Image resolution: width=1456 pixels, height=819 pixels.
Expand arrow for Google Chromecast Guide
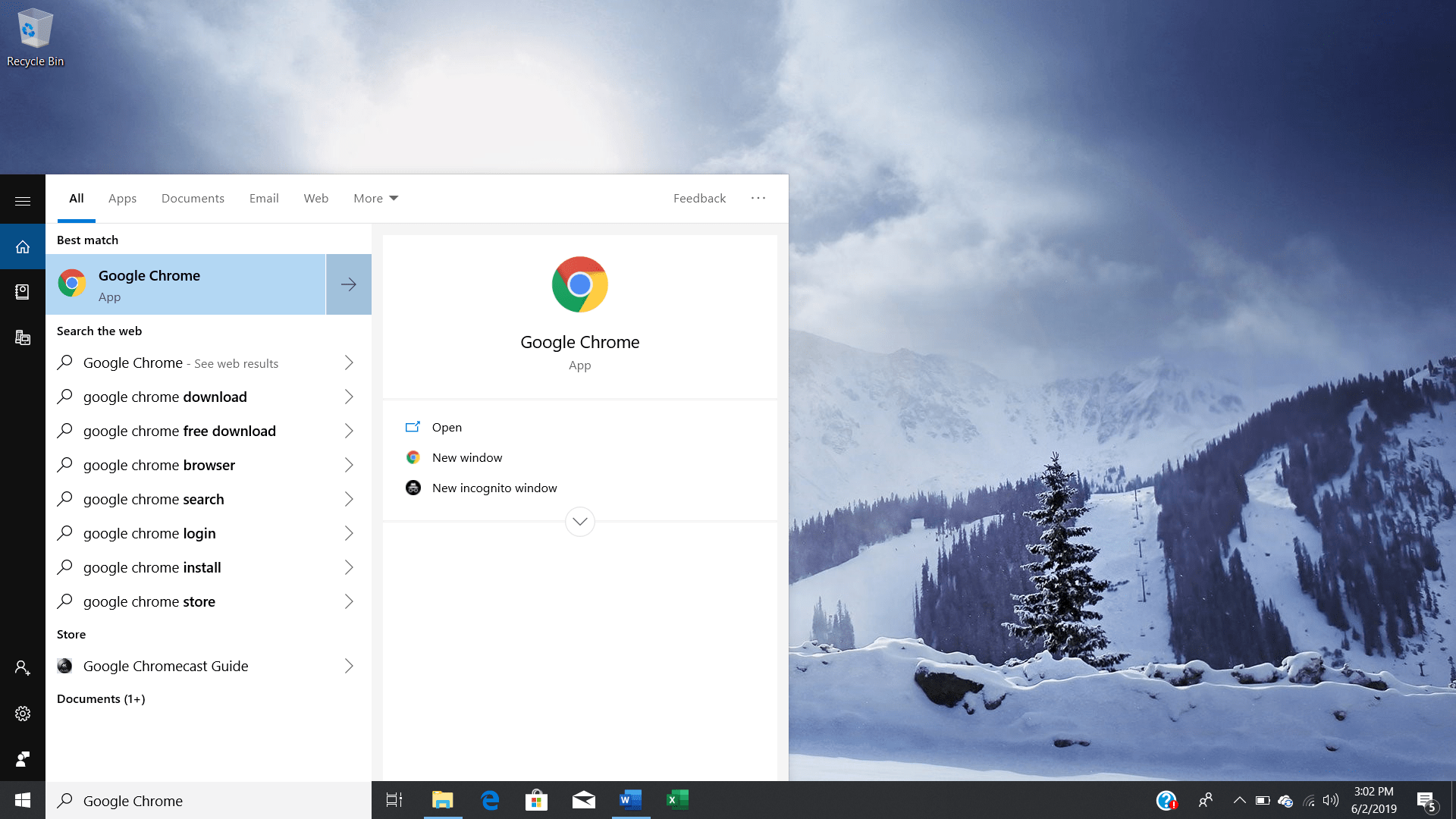point(349,666)
